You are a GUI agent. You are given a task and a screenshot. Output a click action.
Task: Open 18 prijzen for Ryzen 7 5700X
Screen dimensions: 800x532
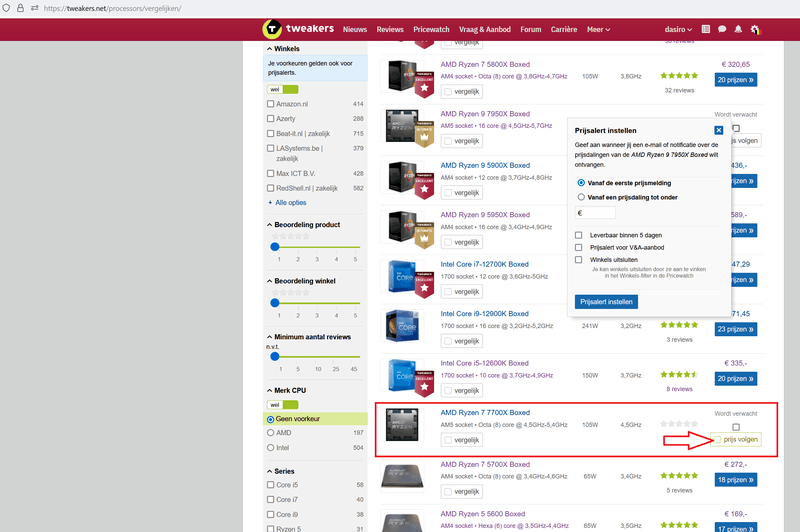736,479
